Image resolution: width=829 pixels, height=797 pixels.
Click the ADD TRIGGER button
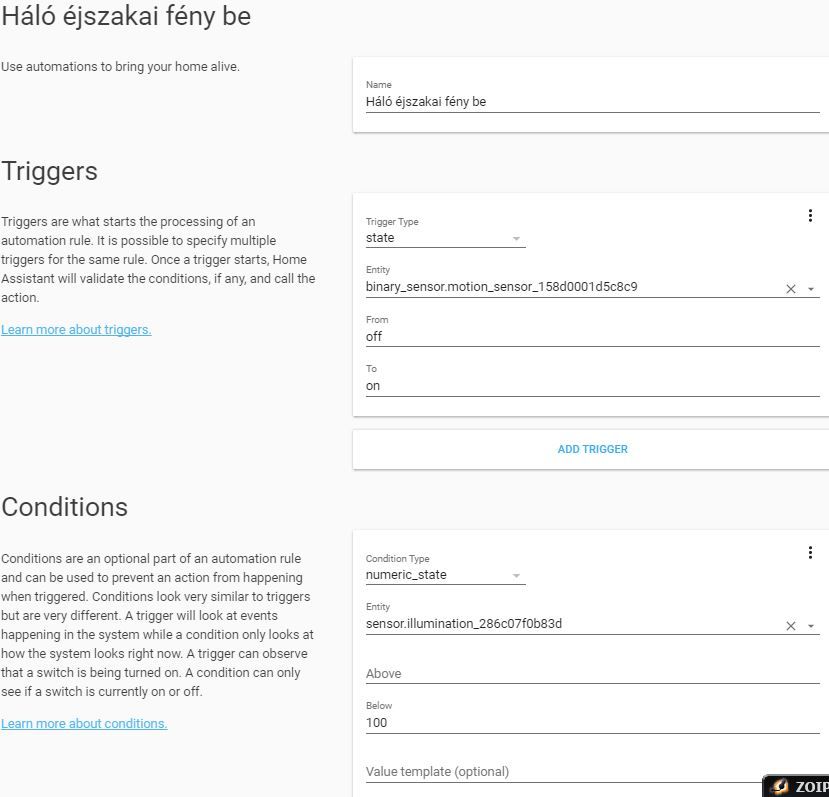point(592,449)
